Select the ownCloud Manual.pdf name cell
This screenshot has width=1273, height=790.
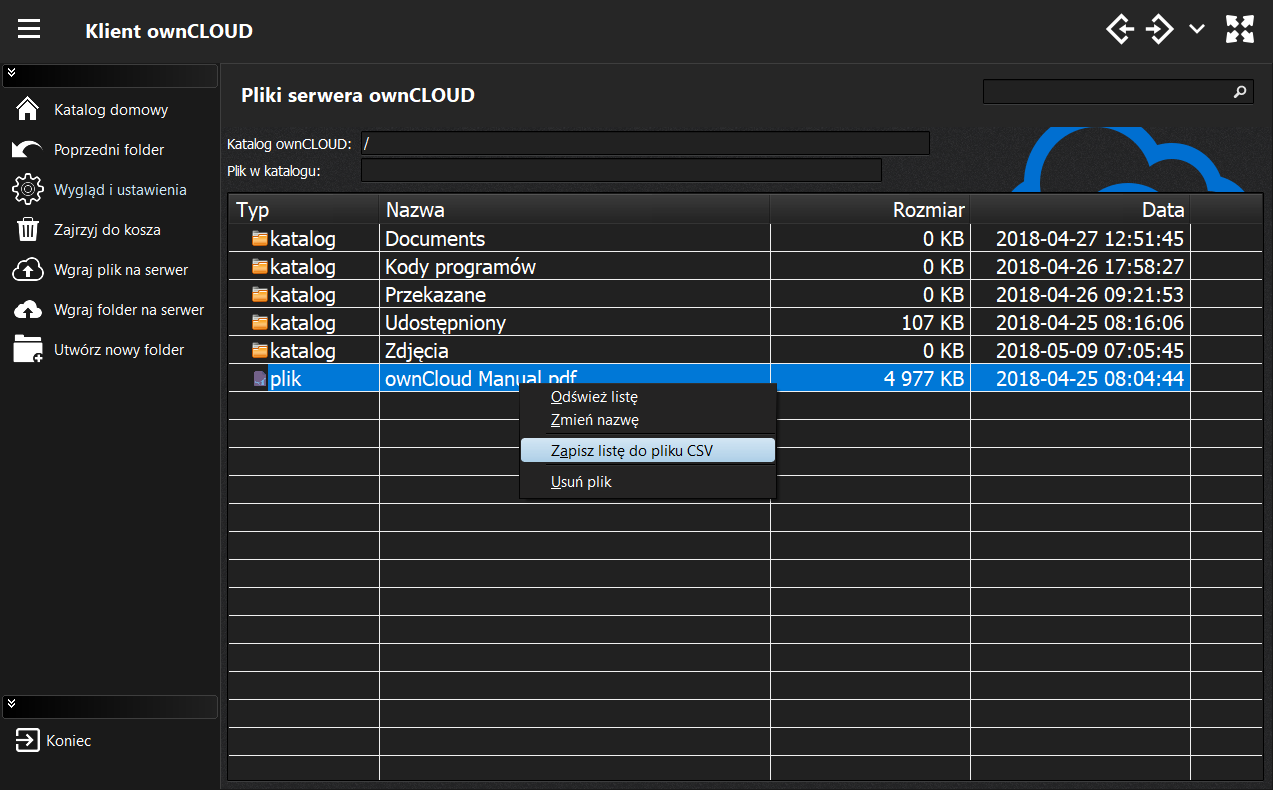(x=575, y=378)
